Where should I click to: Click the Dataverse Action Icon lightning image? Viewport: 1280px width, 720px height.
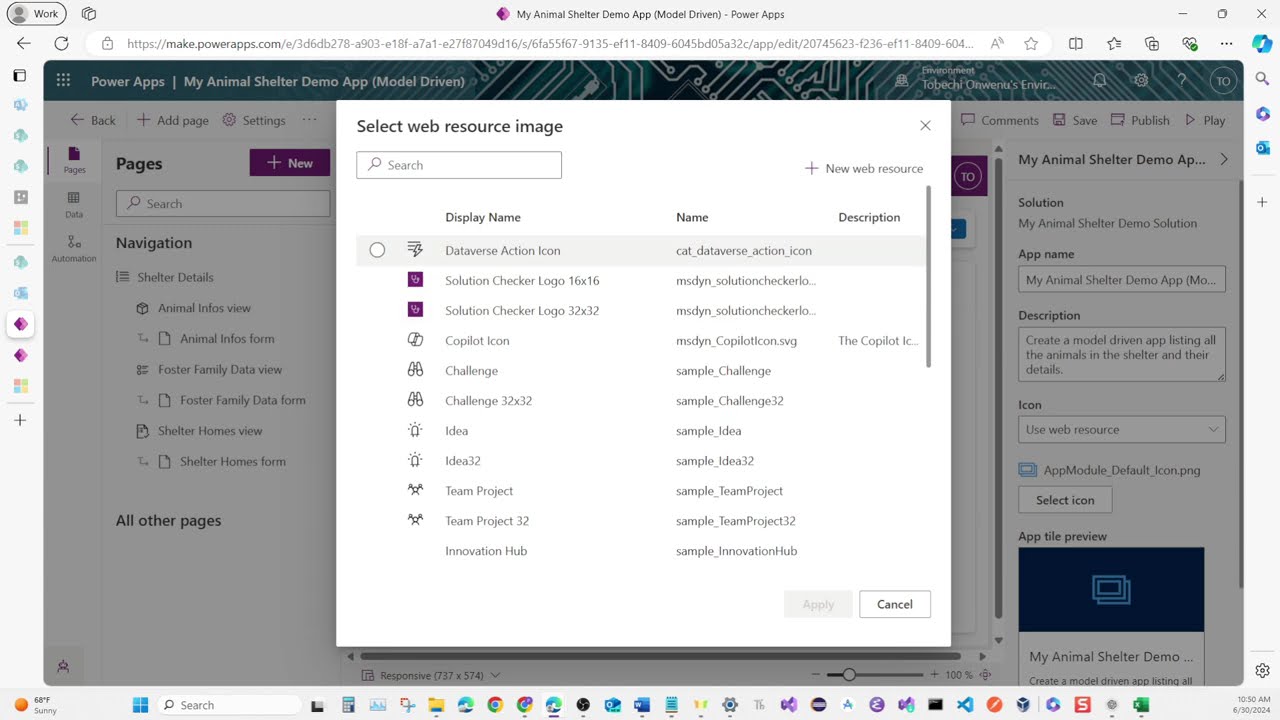tap(415, 250)
